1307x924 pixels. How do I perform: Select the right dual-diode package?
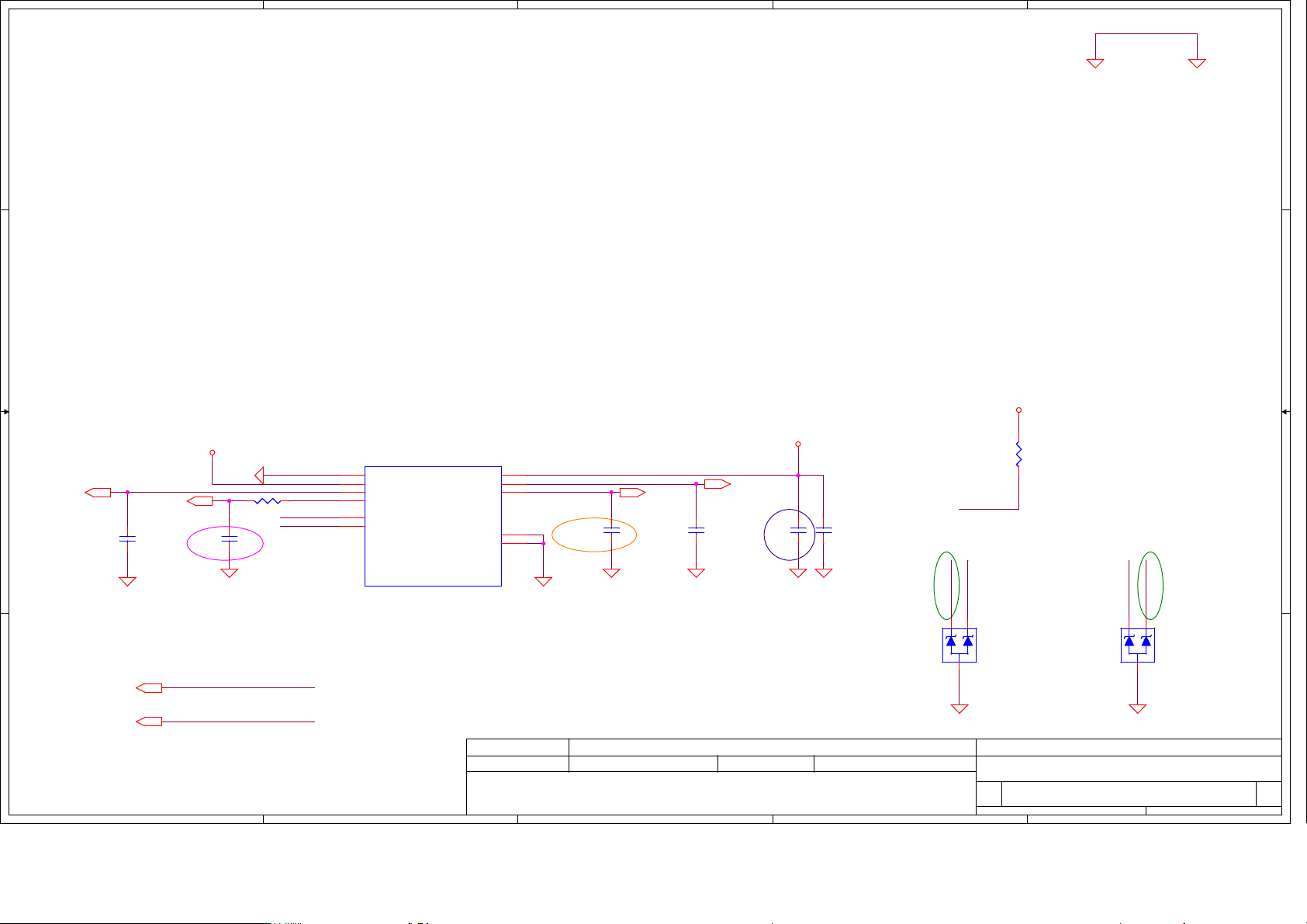pyautogui.click(x=1138, y=645)
